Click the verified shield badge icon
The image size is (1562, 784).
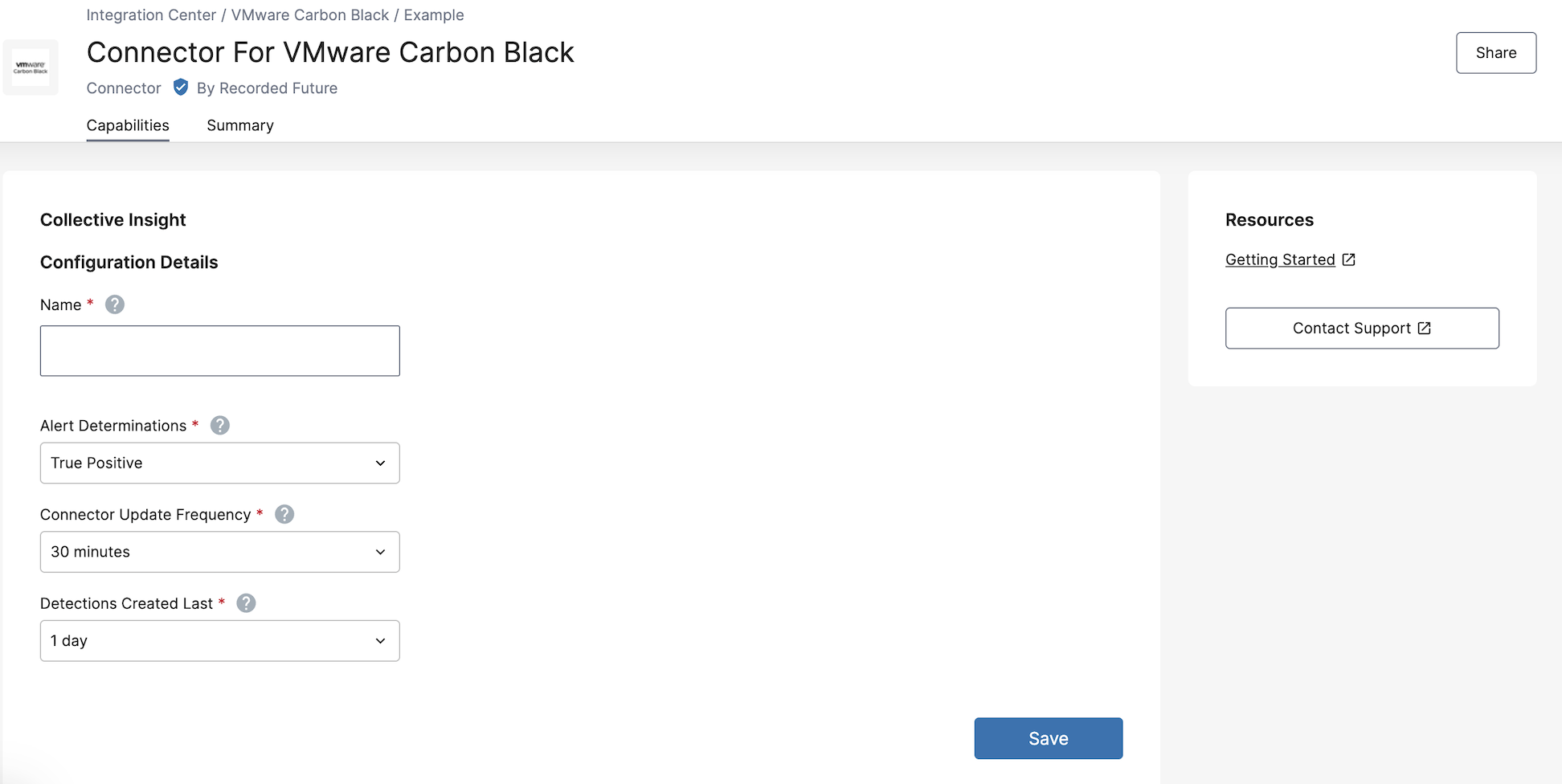point(181,88)
